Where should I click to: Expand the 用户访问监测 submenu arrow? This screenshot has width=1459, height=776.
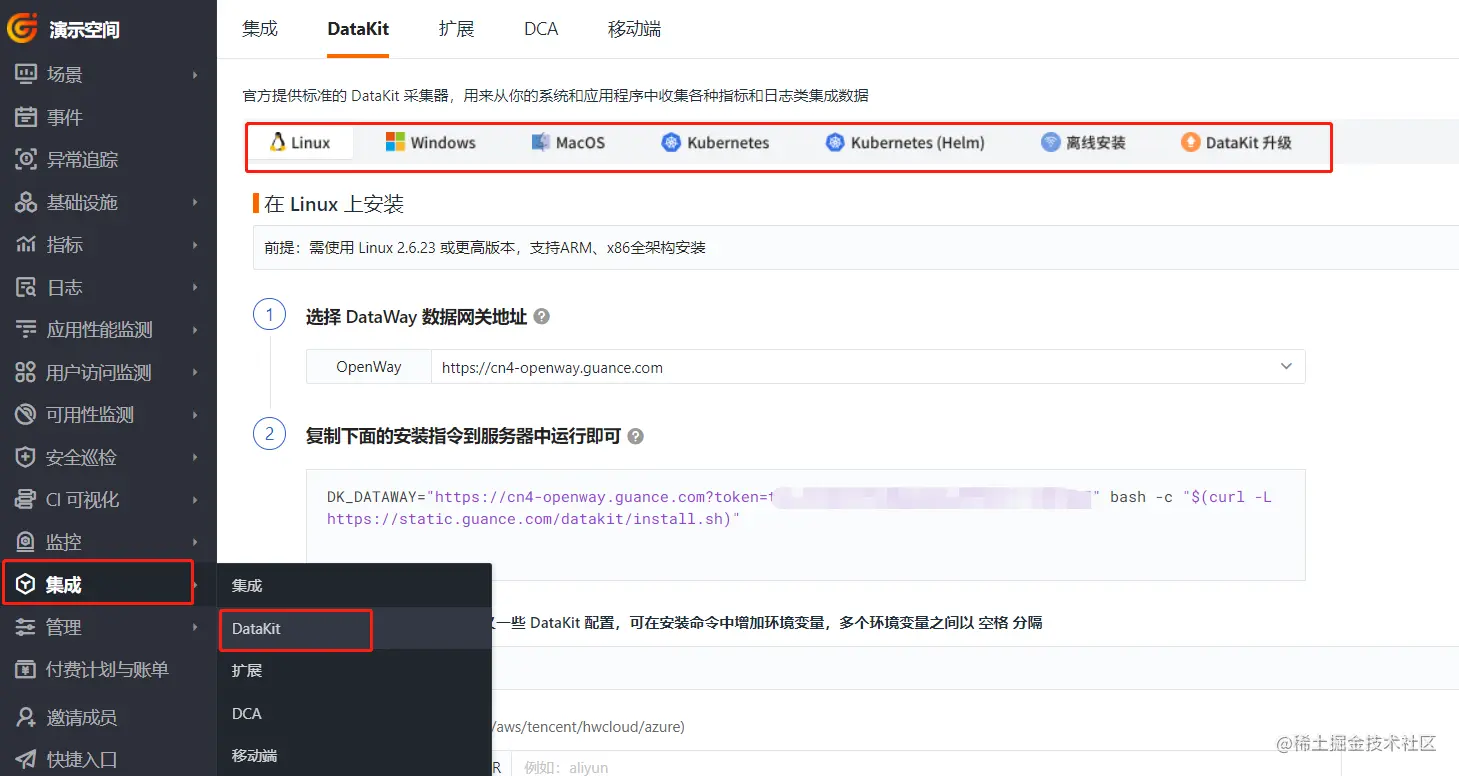pyautogui.click(x=195, y=372)
